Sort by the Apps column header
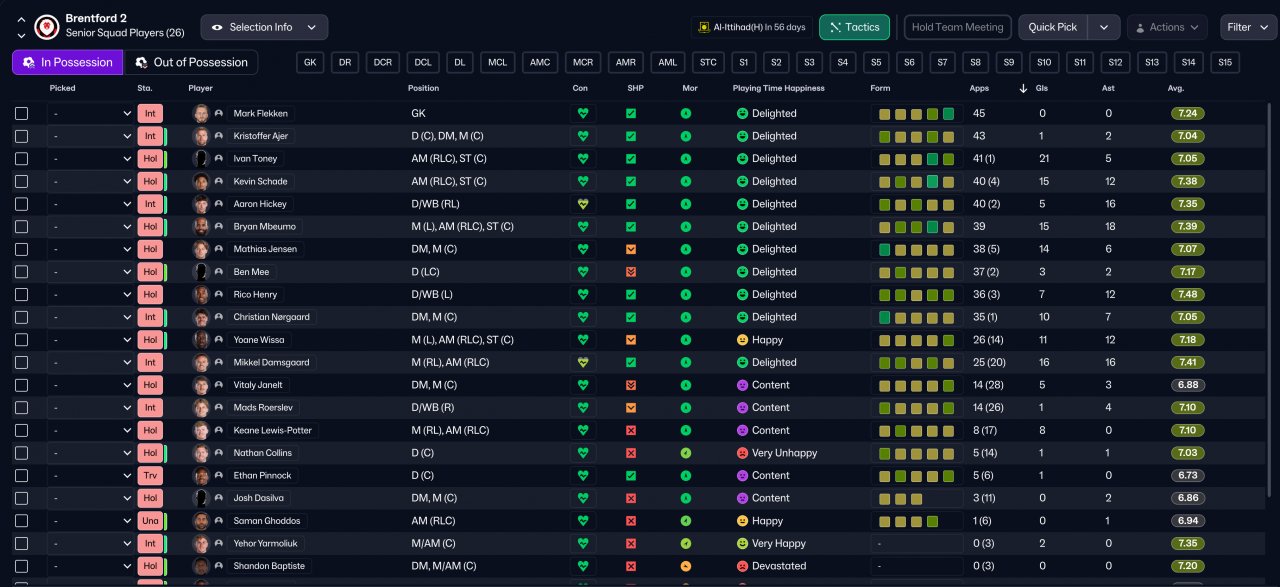 tap(979, 88)
